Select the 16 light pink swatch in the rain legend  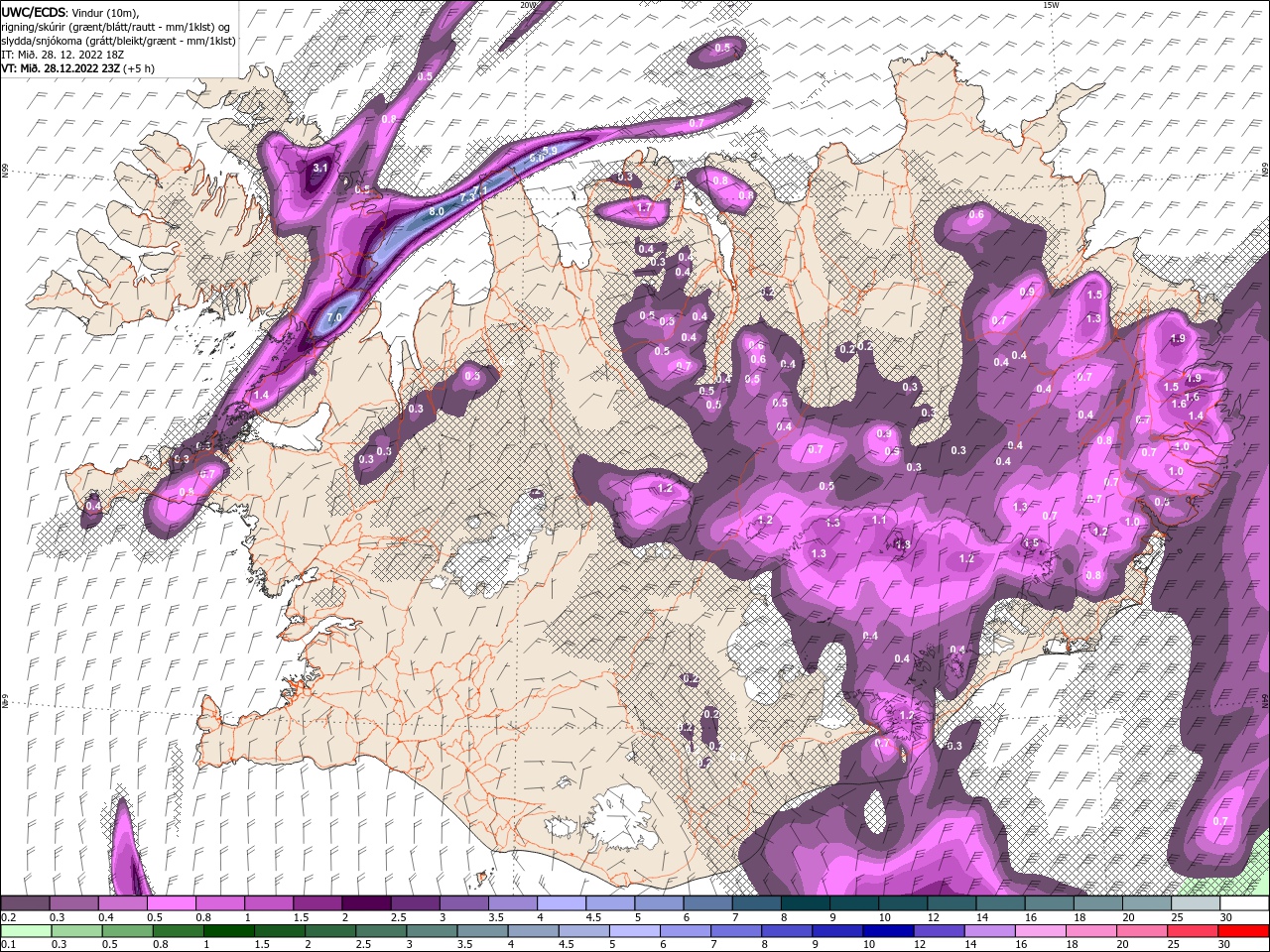[1041, 930]
